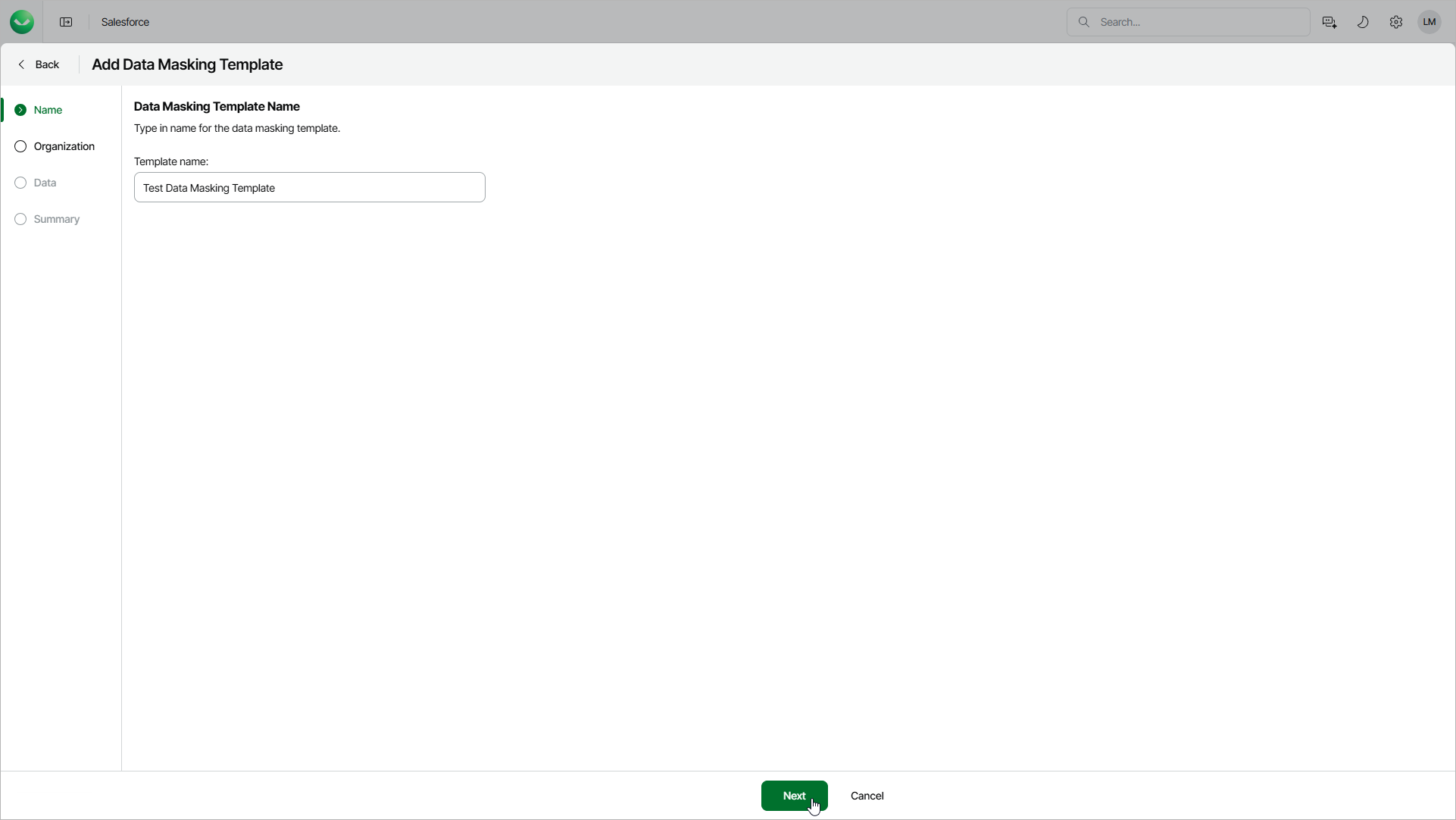This screenshot has height=820, width=1456.
Task: Open the AI chat assistant icon
Action: pyautogui.click(x=1329, y=22)
